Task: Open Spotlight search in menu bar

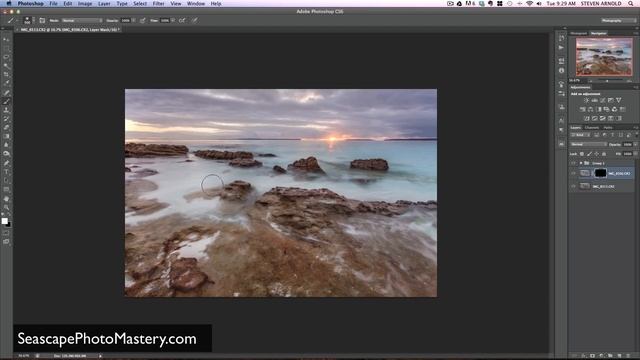Action: pos(631,4)
